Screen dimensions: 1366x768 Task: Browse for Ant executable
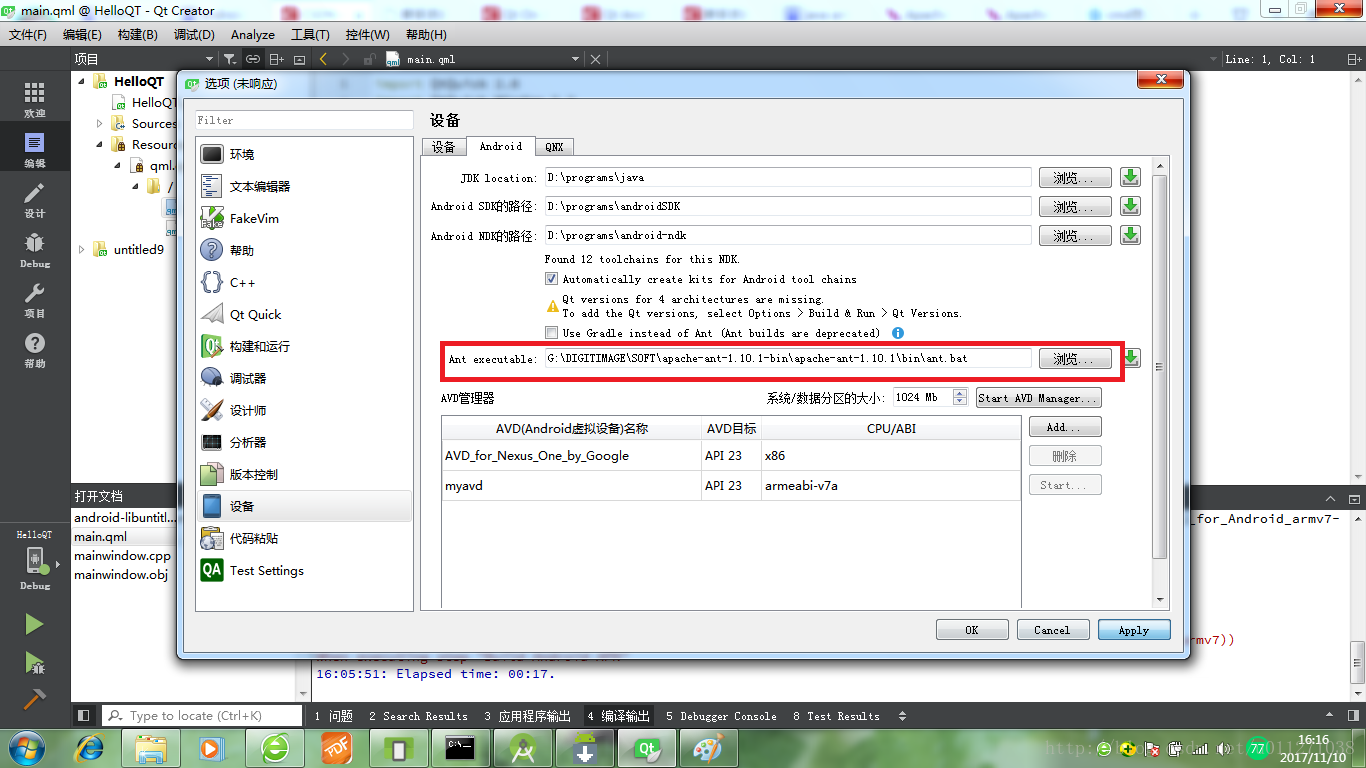(x=1075, y=359)
